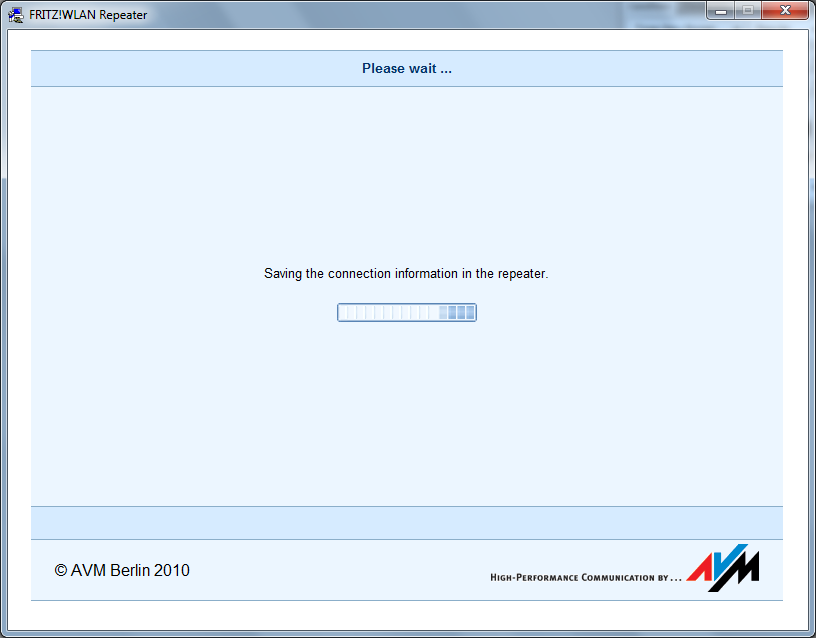The width and height of the screenshot is (816, 638).
Task: Click the highlighted blue segment of the progress bar
Action: pyautogui.click(x=458, y=313)
